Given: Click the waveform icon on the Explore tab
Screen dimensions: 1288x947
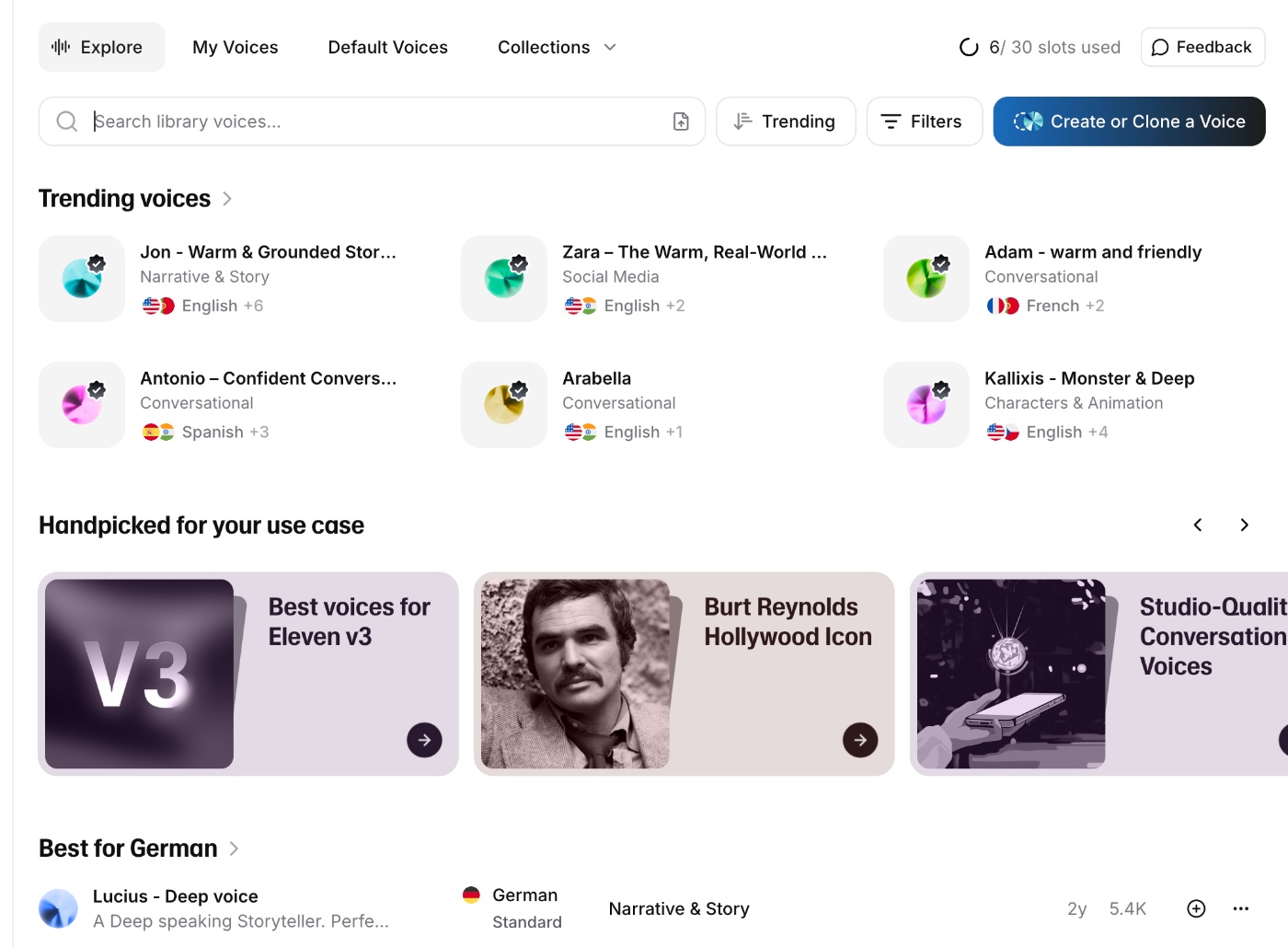Looking at the screenshot, I should click(60, 47).
